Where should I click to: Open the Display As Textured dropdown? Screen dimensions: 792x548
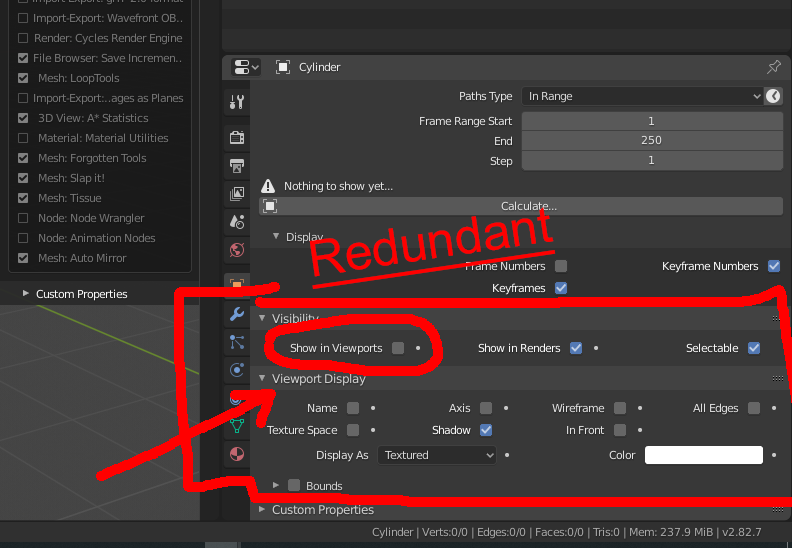pos(437,455)
